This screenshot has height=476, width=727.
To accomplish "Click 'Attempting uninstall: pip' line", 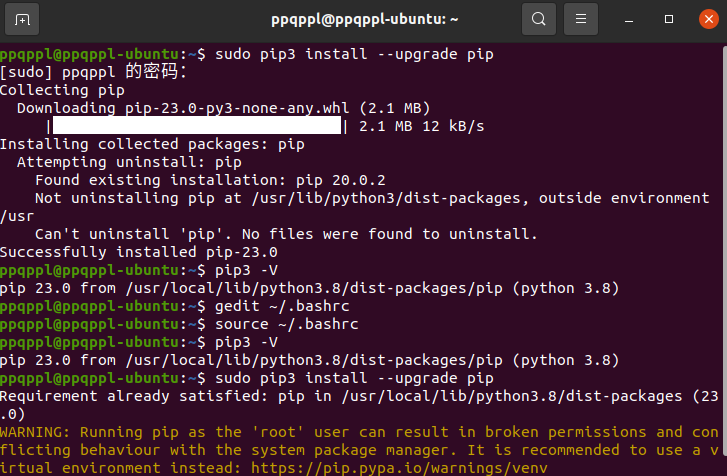I will coord(129,162).
